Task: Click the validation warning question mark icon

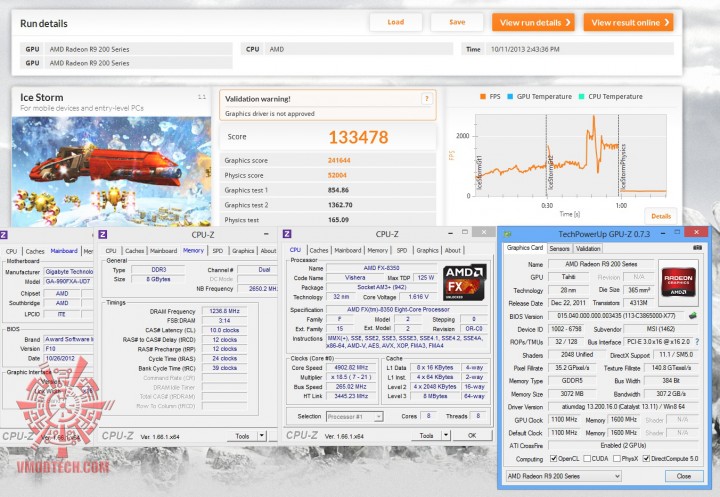Action: click(427, 99)
